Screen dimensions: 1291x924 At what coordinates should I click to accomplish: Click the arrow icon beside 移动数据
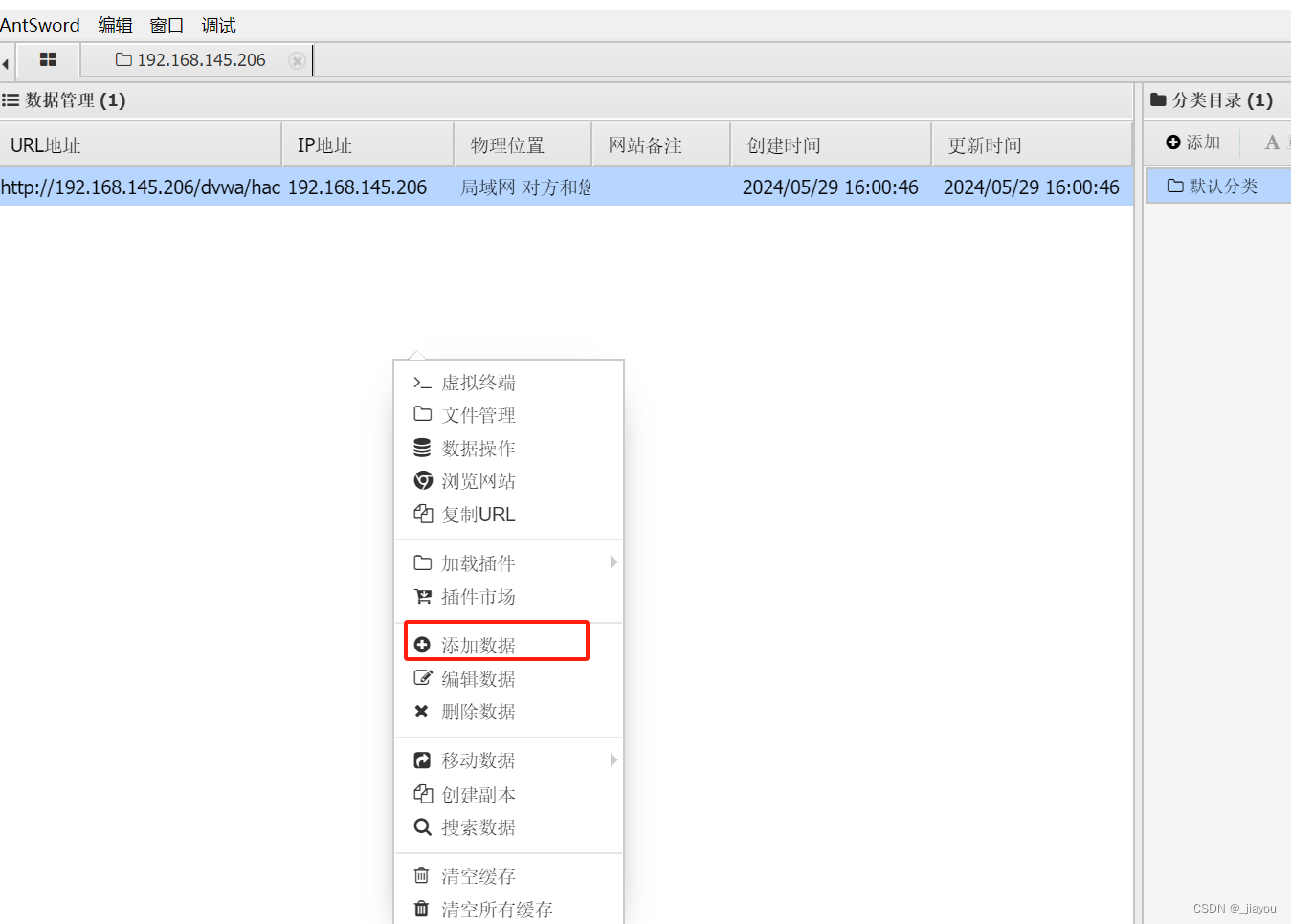coord(422,760)
